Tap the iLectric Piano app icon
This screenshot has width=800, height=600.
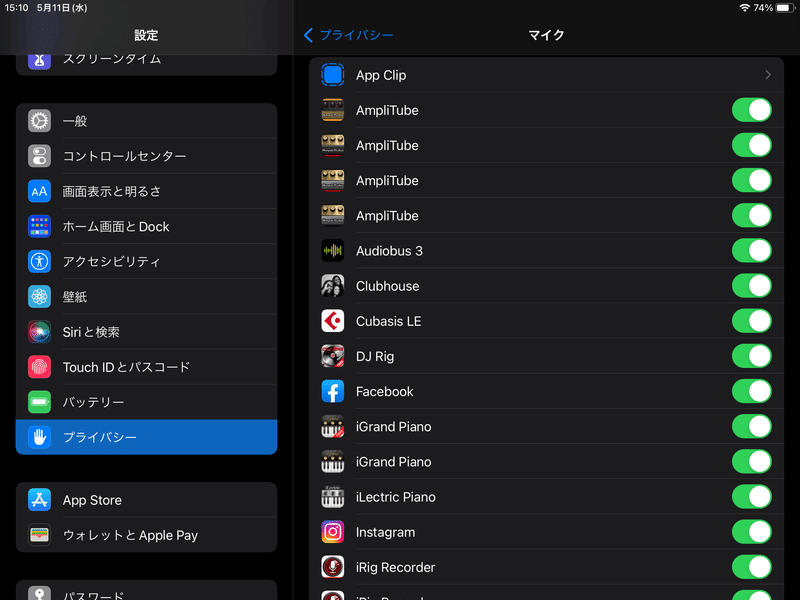click(x=333, y=497)
